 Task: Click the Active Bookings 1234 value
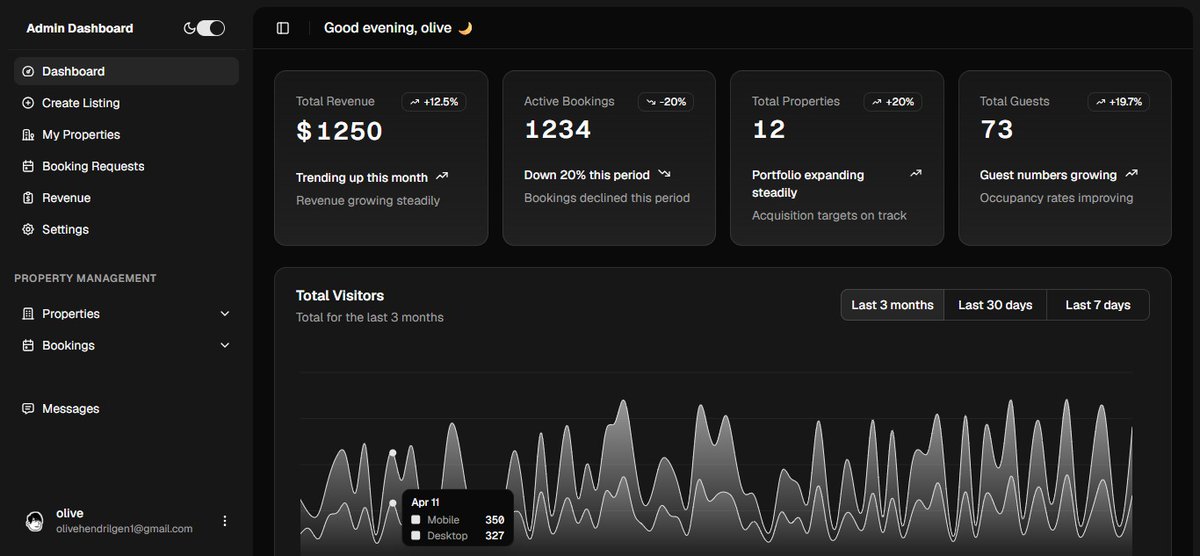558,130
